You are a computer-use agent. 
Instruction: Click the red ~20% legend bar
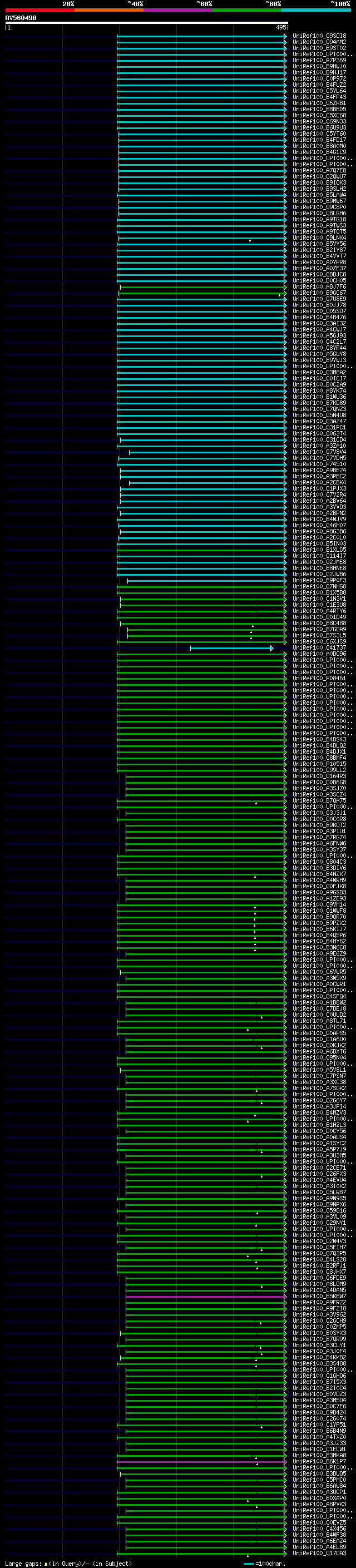point(39,10)
